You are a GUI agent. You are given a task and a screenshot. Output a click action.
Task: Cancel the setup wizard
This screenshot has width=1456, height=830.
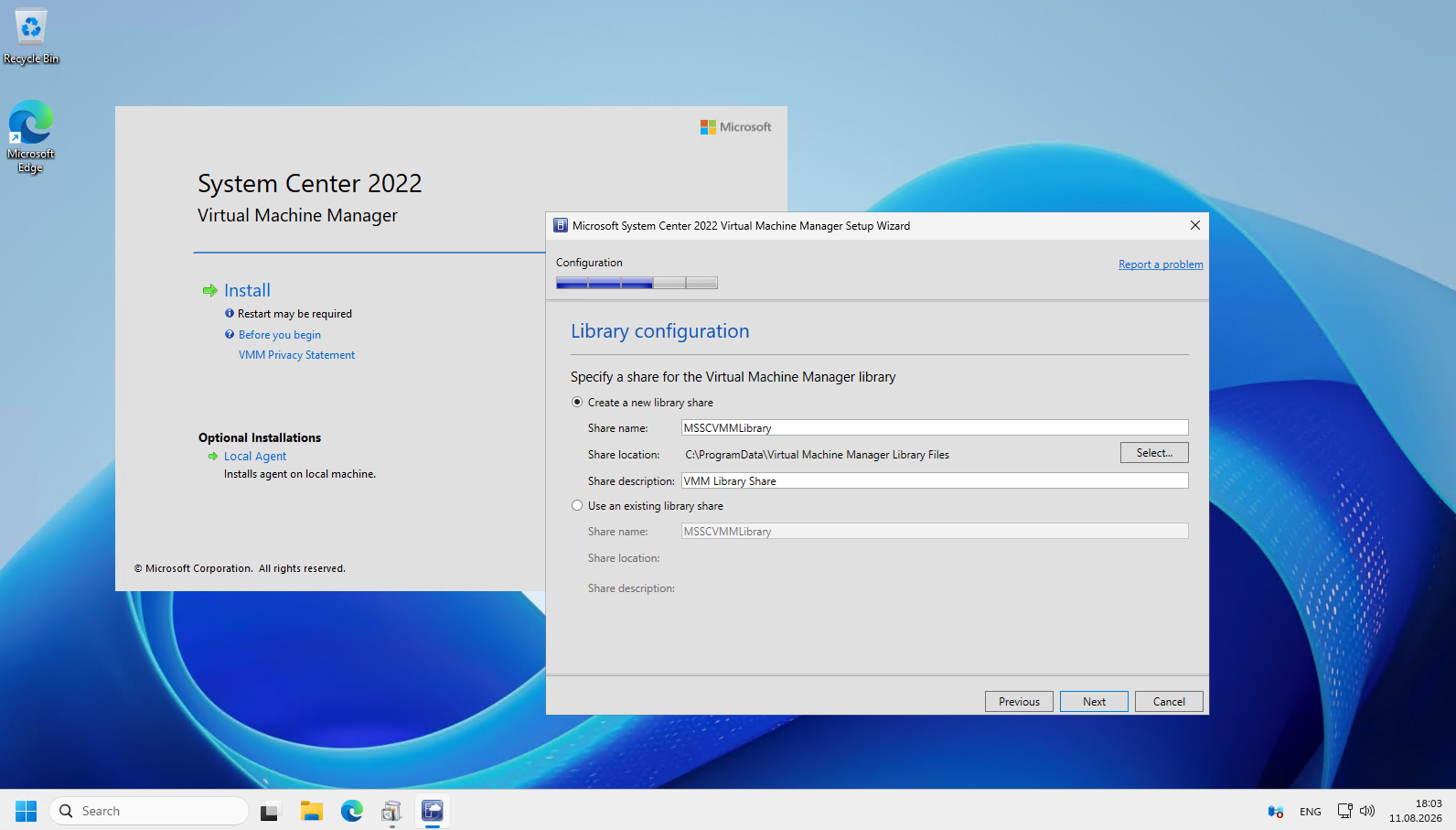pos(1169,702)
